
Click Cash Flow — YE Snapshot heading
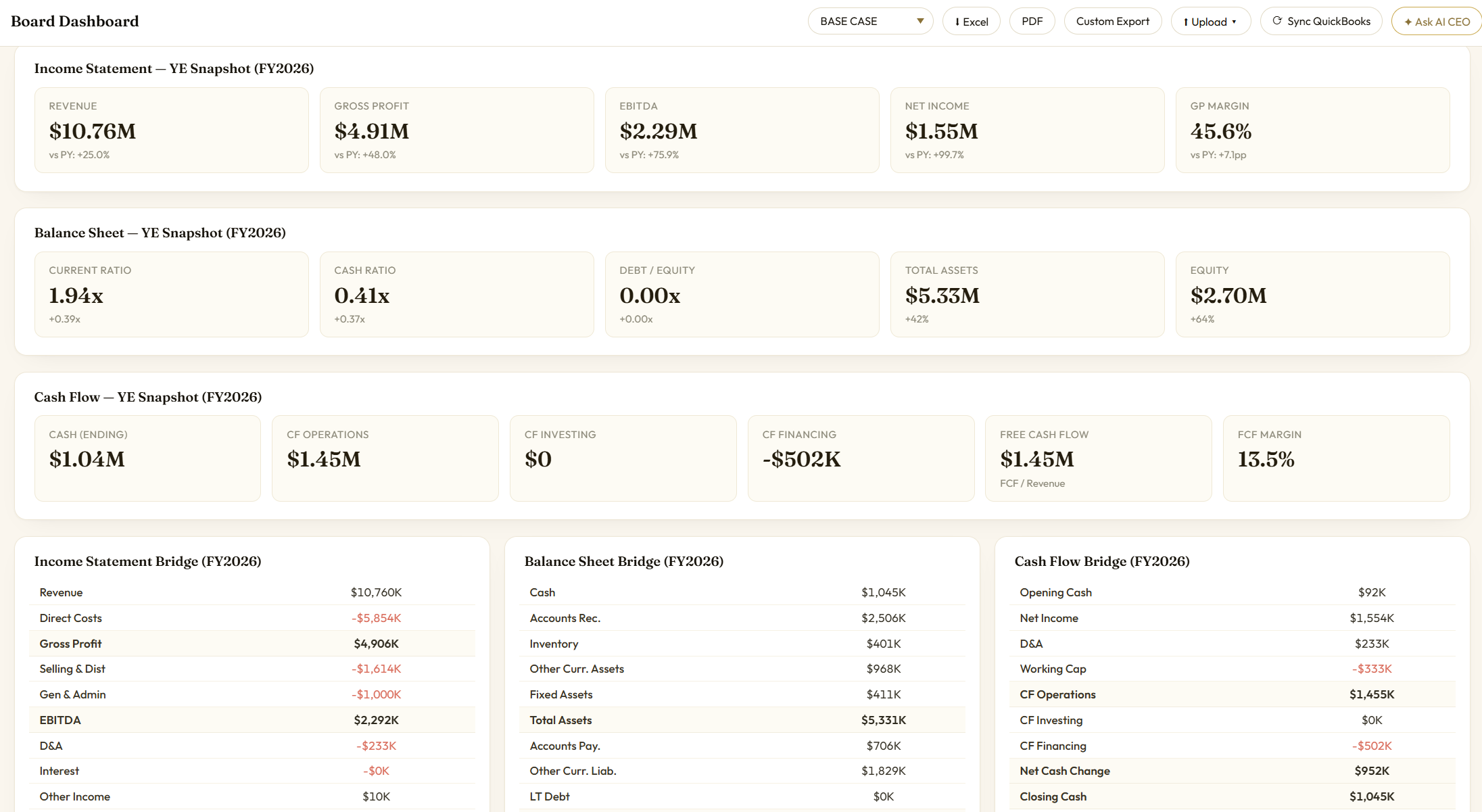(148, 397)
